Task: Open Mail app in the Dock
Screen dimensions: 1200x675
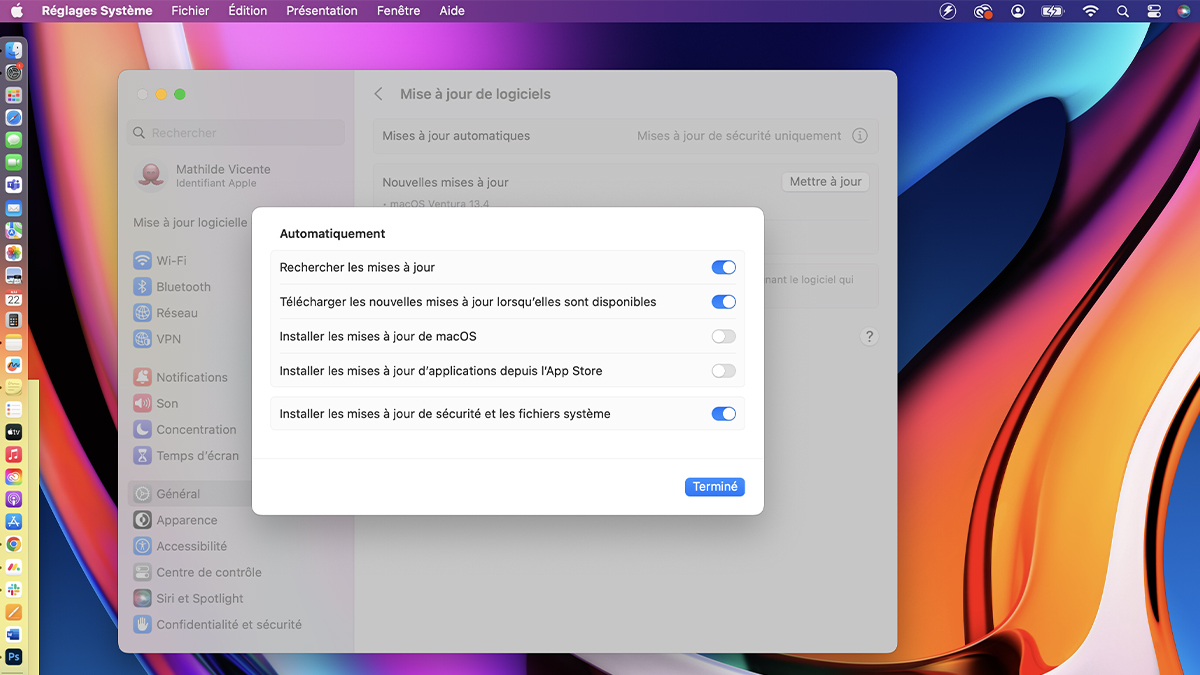Action: pos(14,208)
